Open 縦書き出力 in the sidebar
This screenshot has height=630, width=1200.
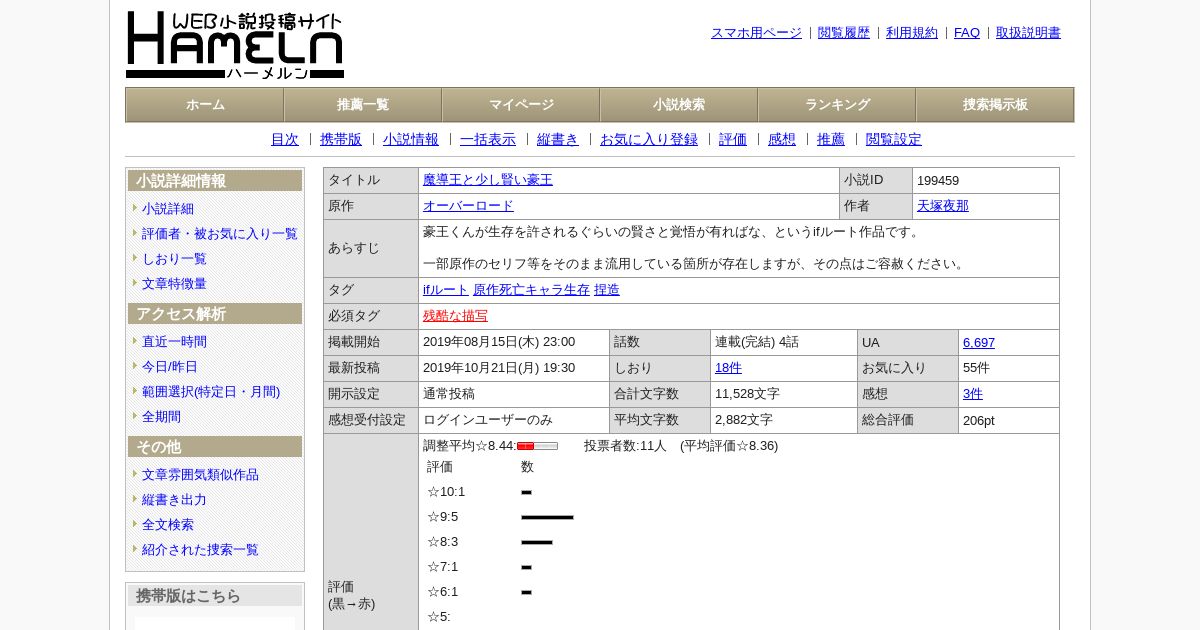pyautogui.click(x=174, y=500)
